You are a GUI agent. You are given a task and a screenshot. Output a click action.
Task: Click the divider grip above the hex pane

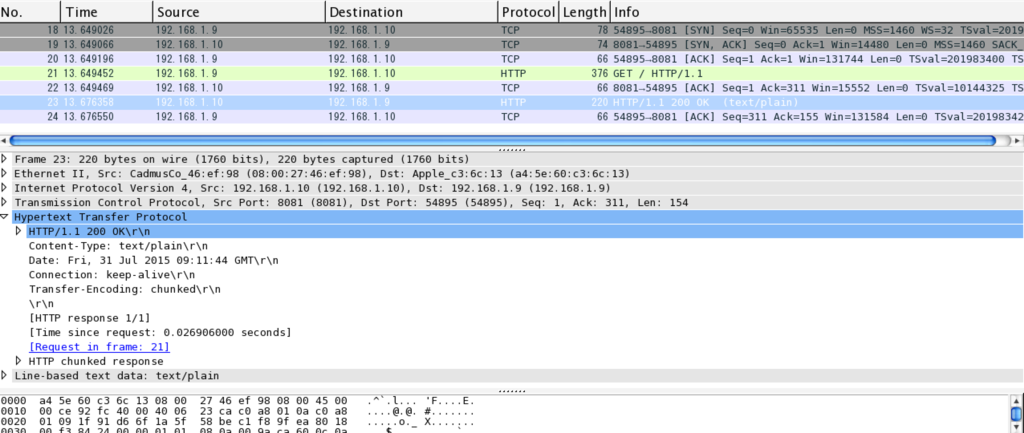pos(512,391)
